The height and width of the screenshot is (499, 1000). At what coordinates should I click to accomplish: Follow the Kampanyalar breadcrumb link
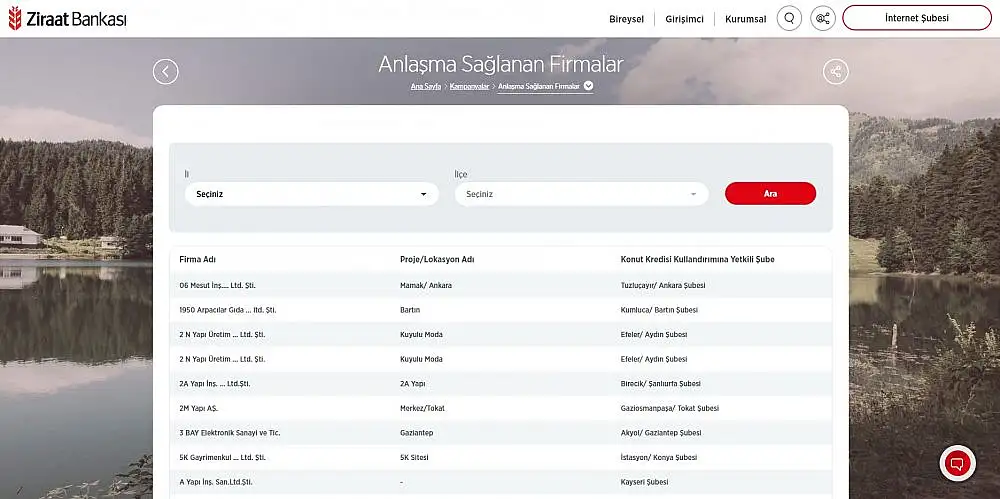pos(469,86)
